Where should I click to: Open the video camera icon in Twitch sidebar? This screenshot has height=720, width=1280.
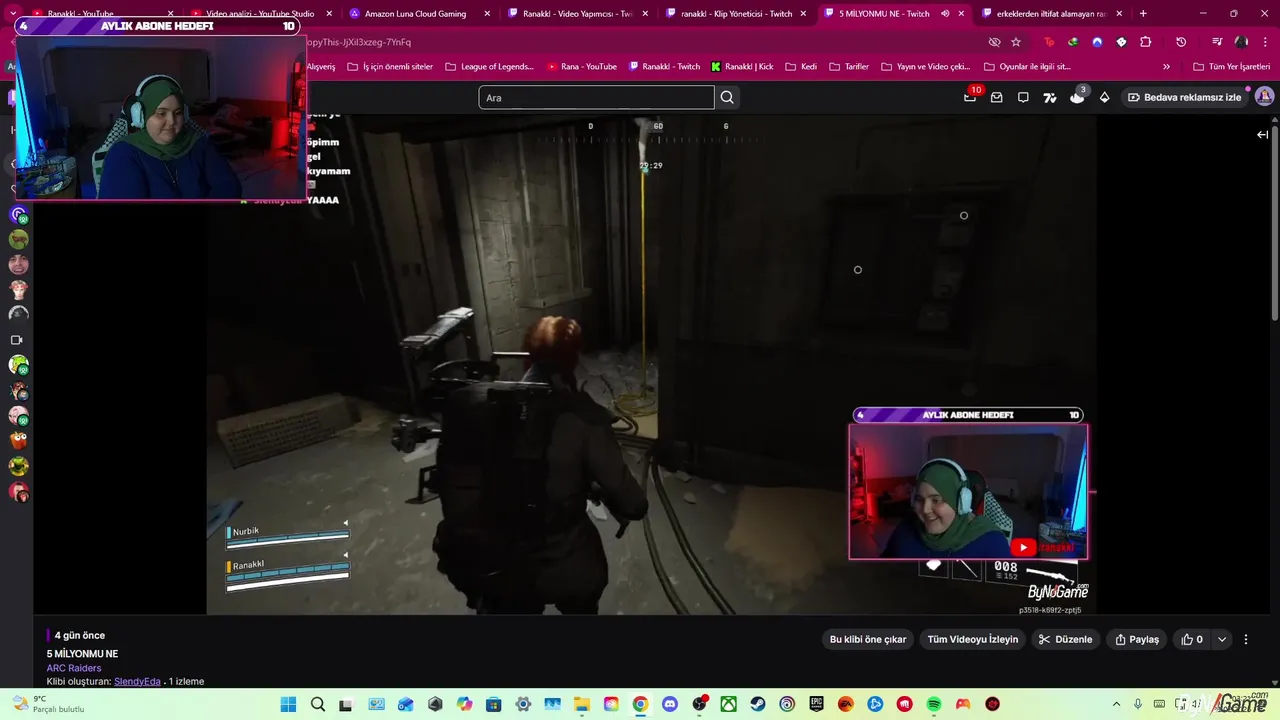17,340
